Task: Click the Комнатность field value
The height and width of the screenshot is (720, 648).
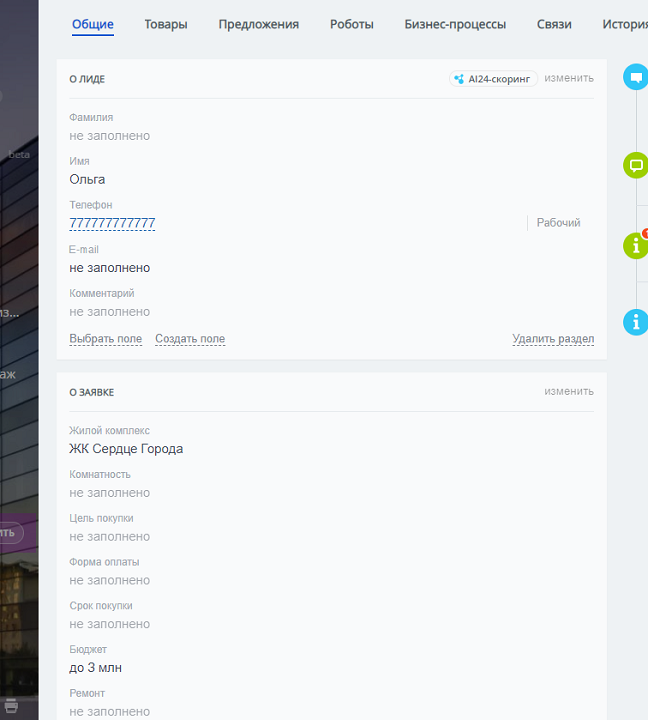Action: coord(110,493)
